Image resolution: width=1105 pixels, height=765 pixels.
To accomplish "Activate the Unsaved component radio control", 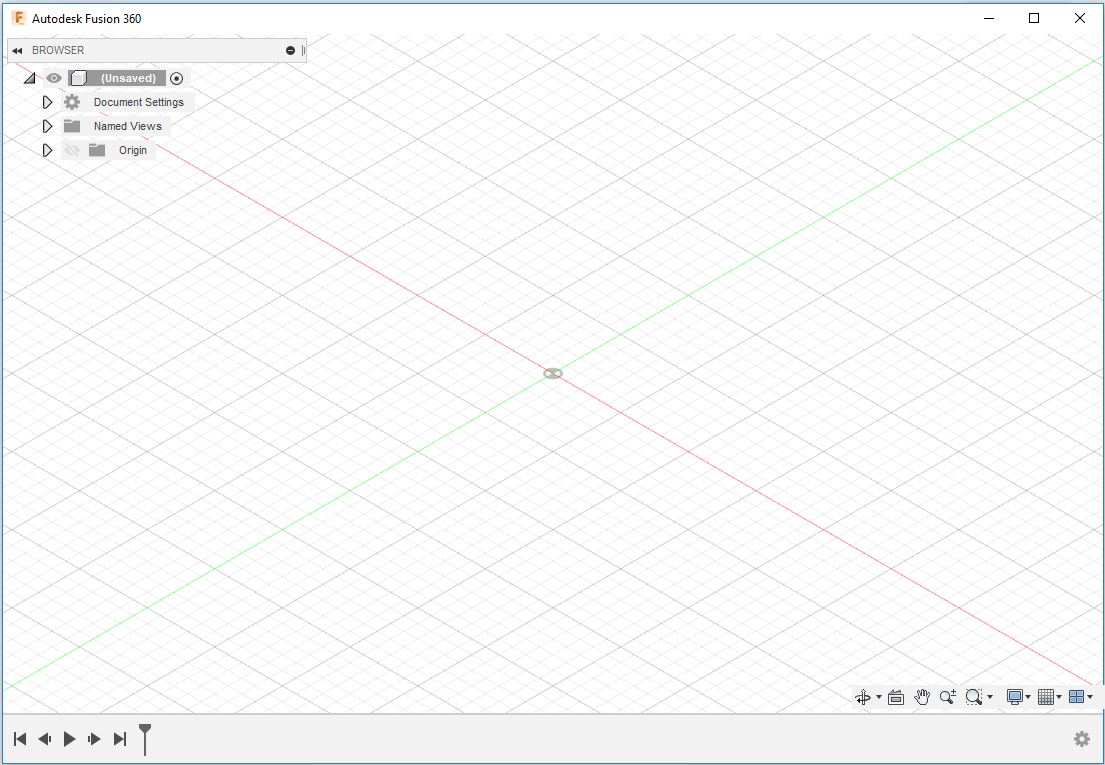I will 176,77.
